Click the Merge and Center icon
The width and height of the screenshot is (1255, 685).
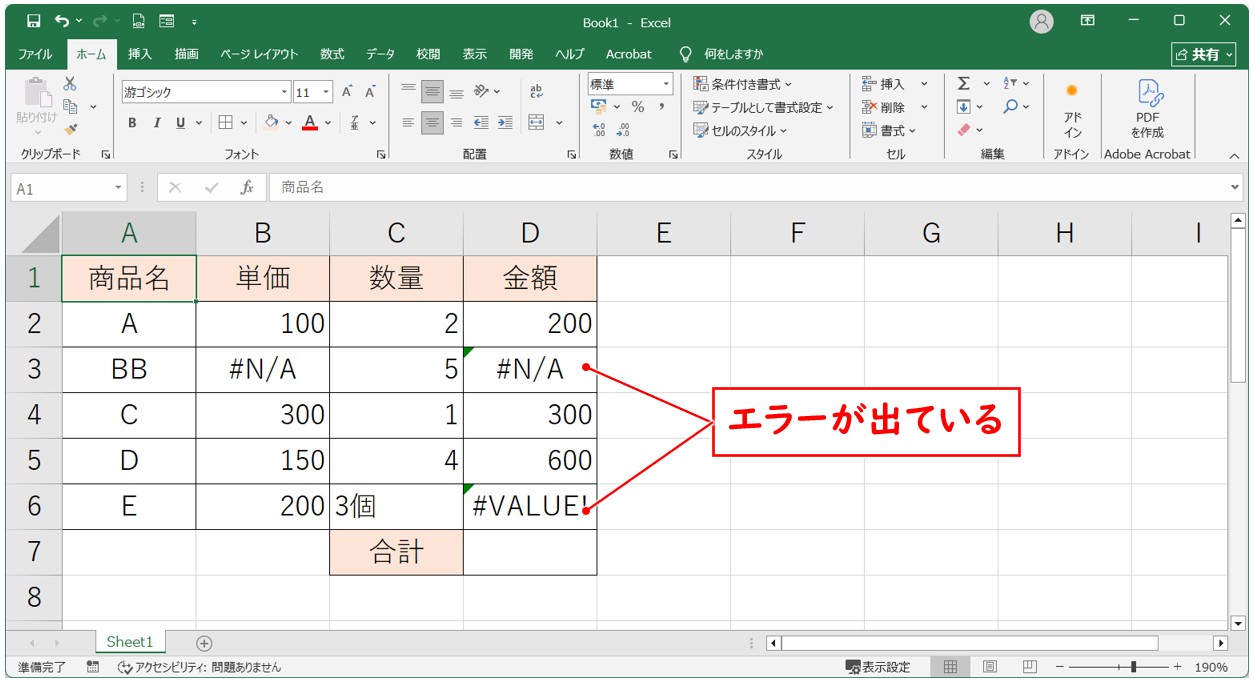point(536,123)
